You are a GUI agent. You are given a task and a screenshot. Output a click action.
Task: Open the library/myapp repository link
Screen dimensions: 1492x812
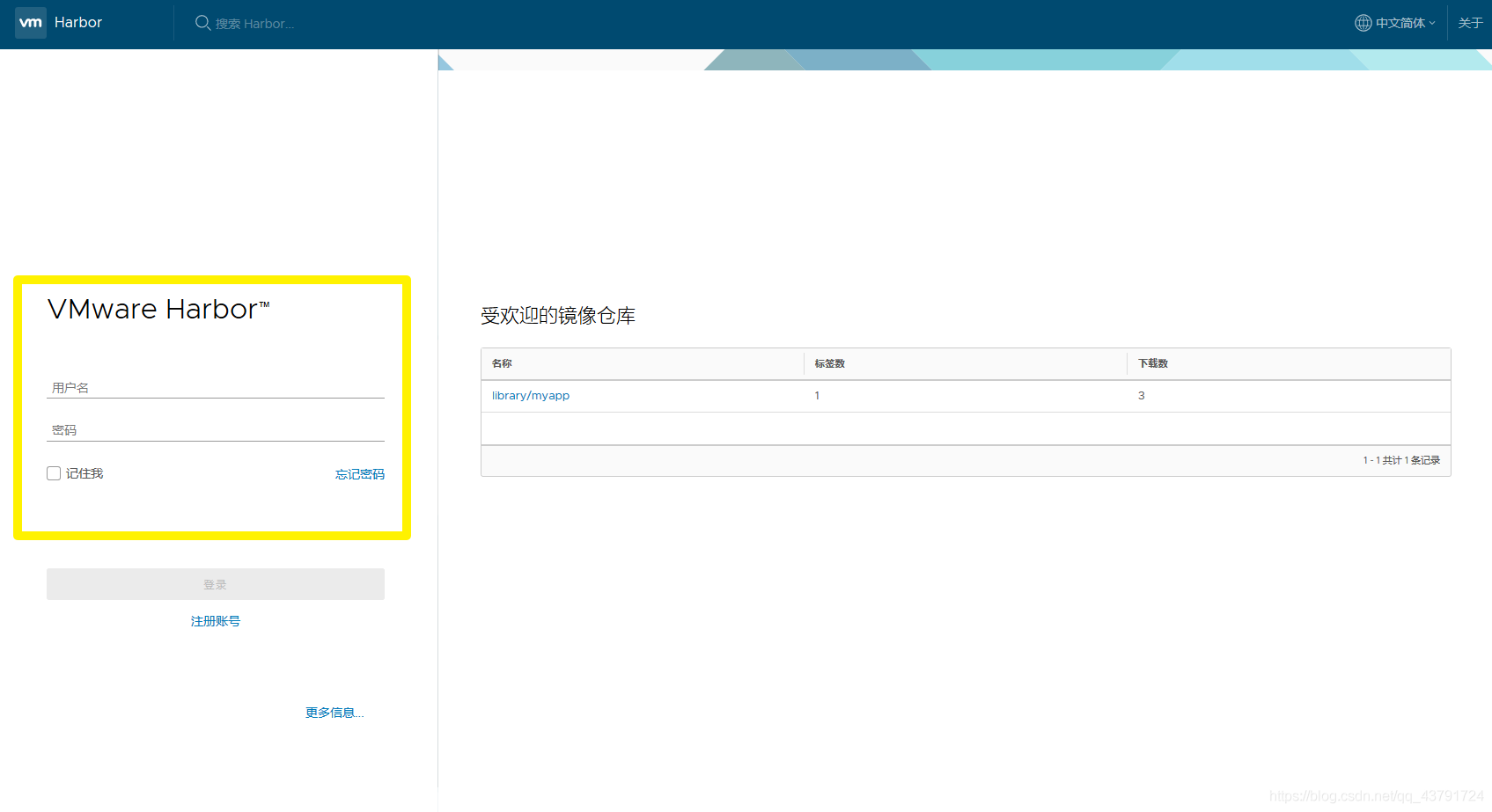pos(531,396)
